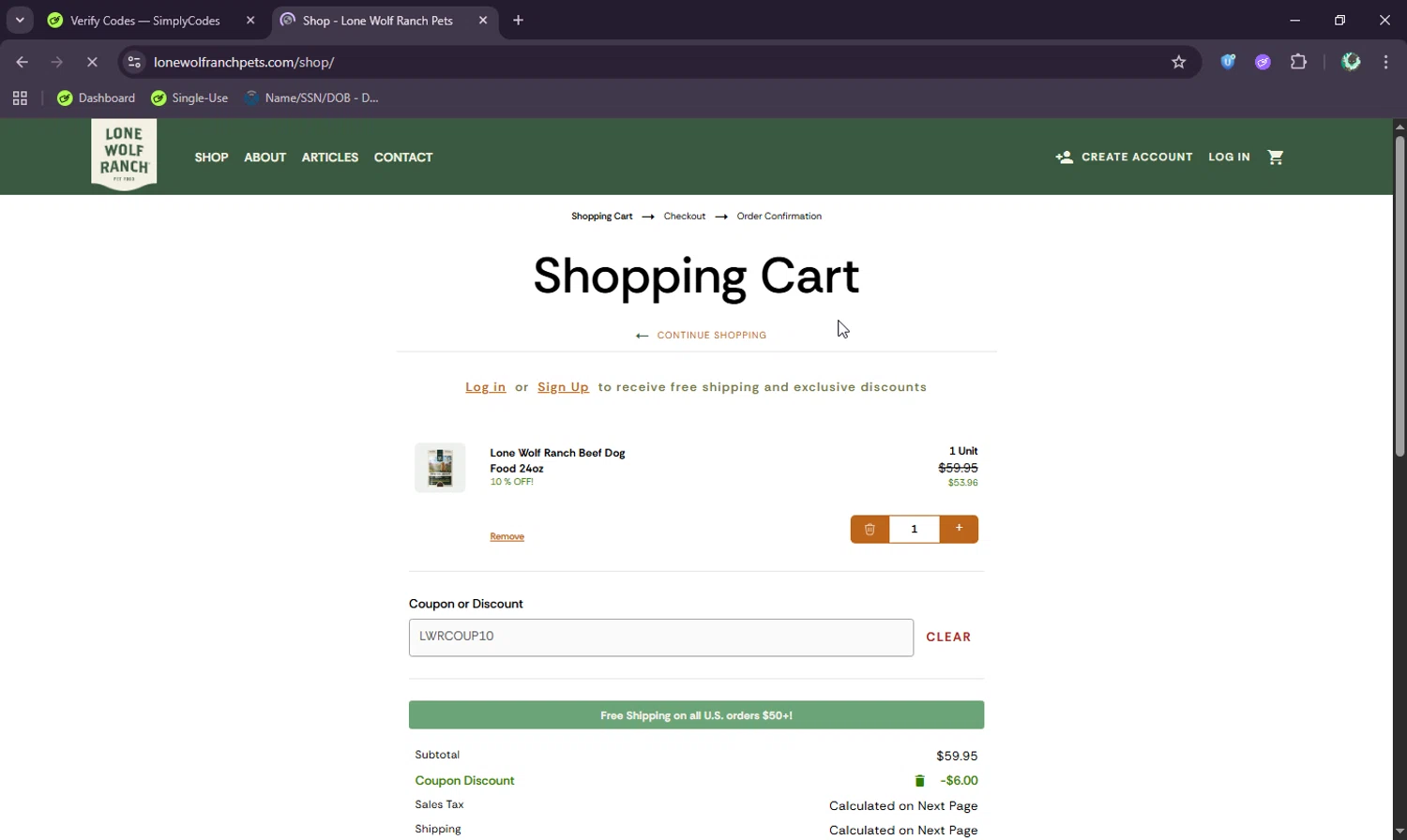This screenshot has width=1407, height=840.
Task: Click the Create Account person icon
Action: point(1064,157)
